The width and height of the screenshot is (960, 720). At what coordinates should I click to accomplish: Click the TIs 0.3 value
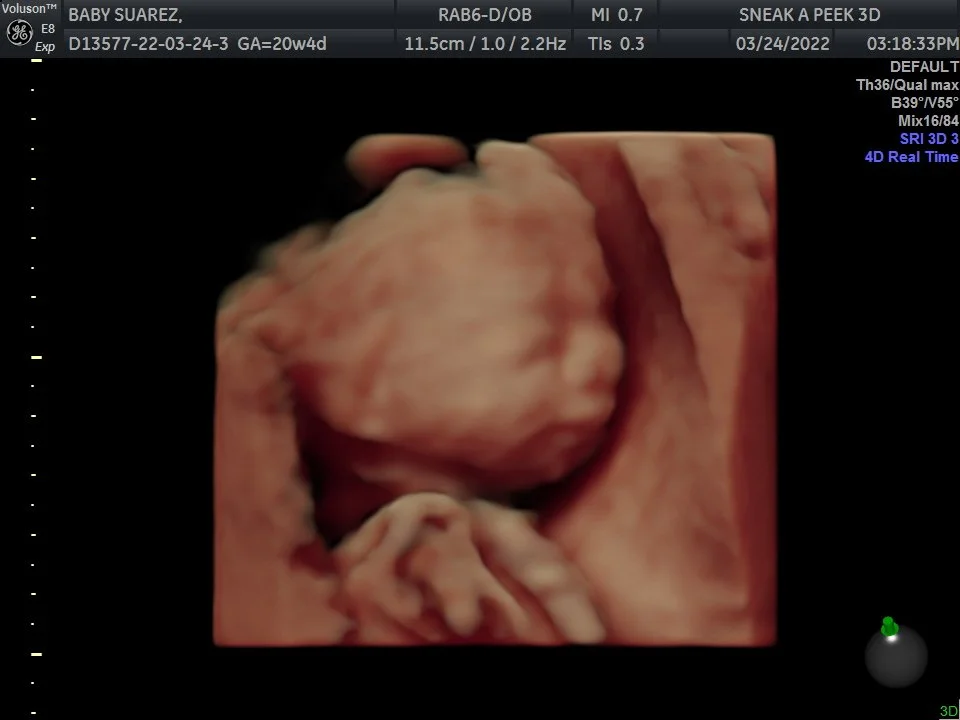tap(616, 44)
